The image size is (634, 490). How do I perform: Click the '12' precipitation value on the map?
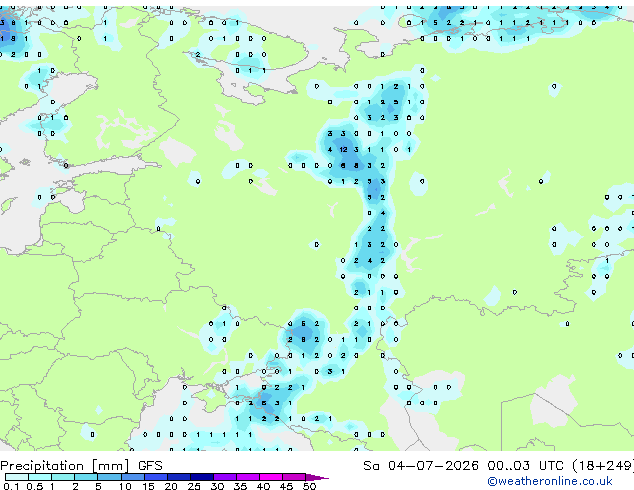tap(343, 150)
